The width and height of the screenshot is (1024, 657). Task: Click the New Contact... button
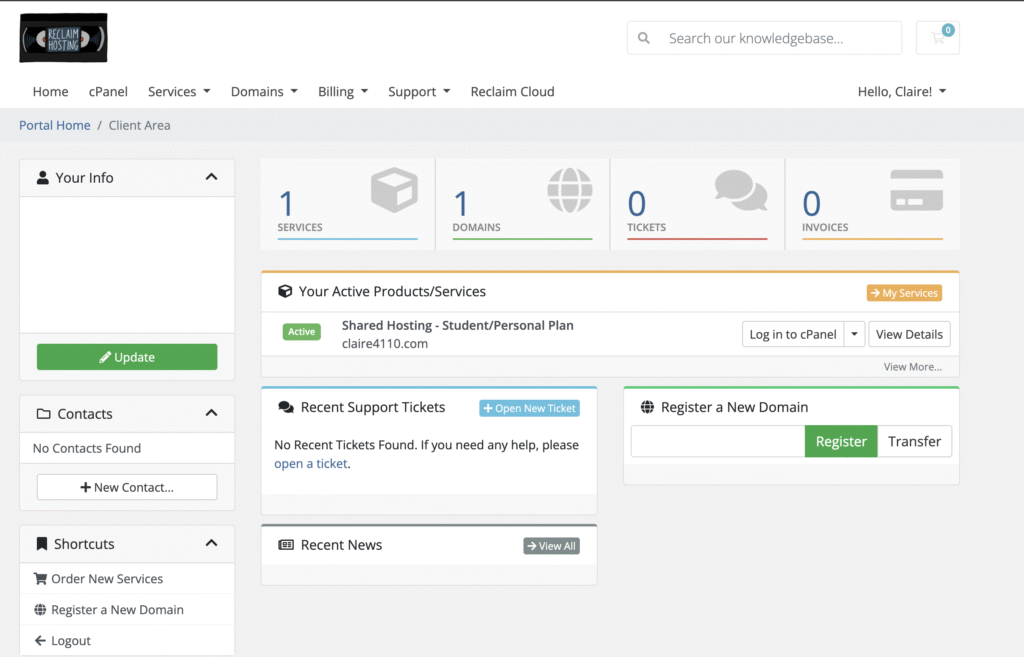pos(127,487)
